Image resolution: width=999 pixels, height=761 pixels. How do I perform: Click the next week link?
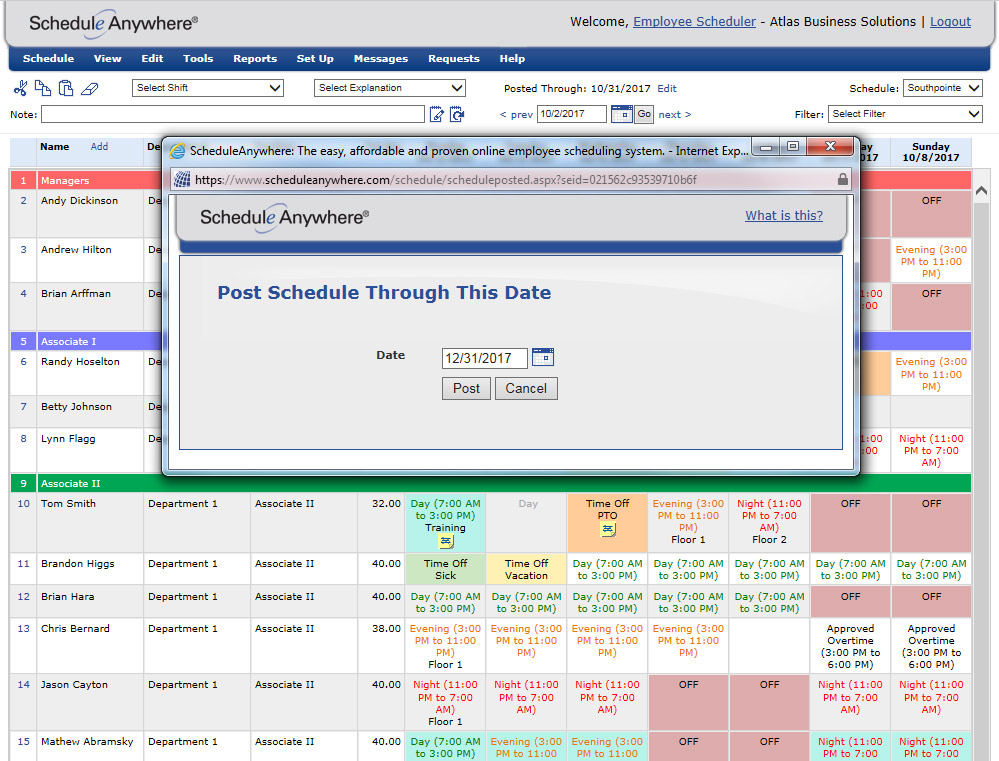tap(675, 115)
